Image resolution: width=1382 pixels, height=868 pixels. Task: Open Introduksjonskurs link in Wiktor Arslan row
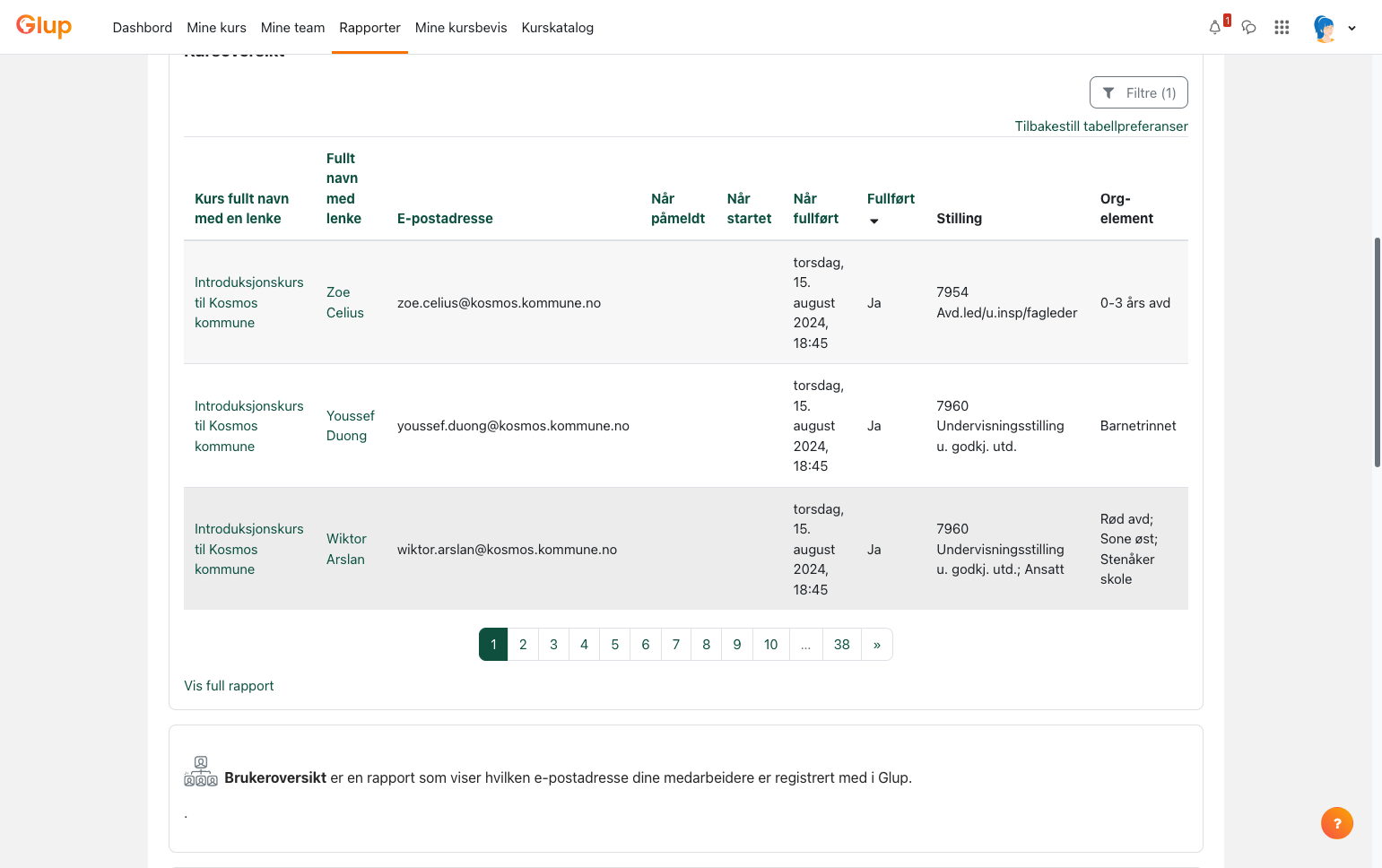coord(249,549)
